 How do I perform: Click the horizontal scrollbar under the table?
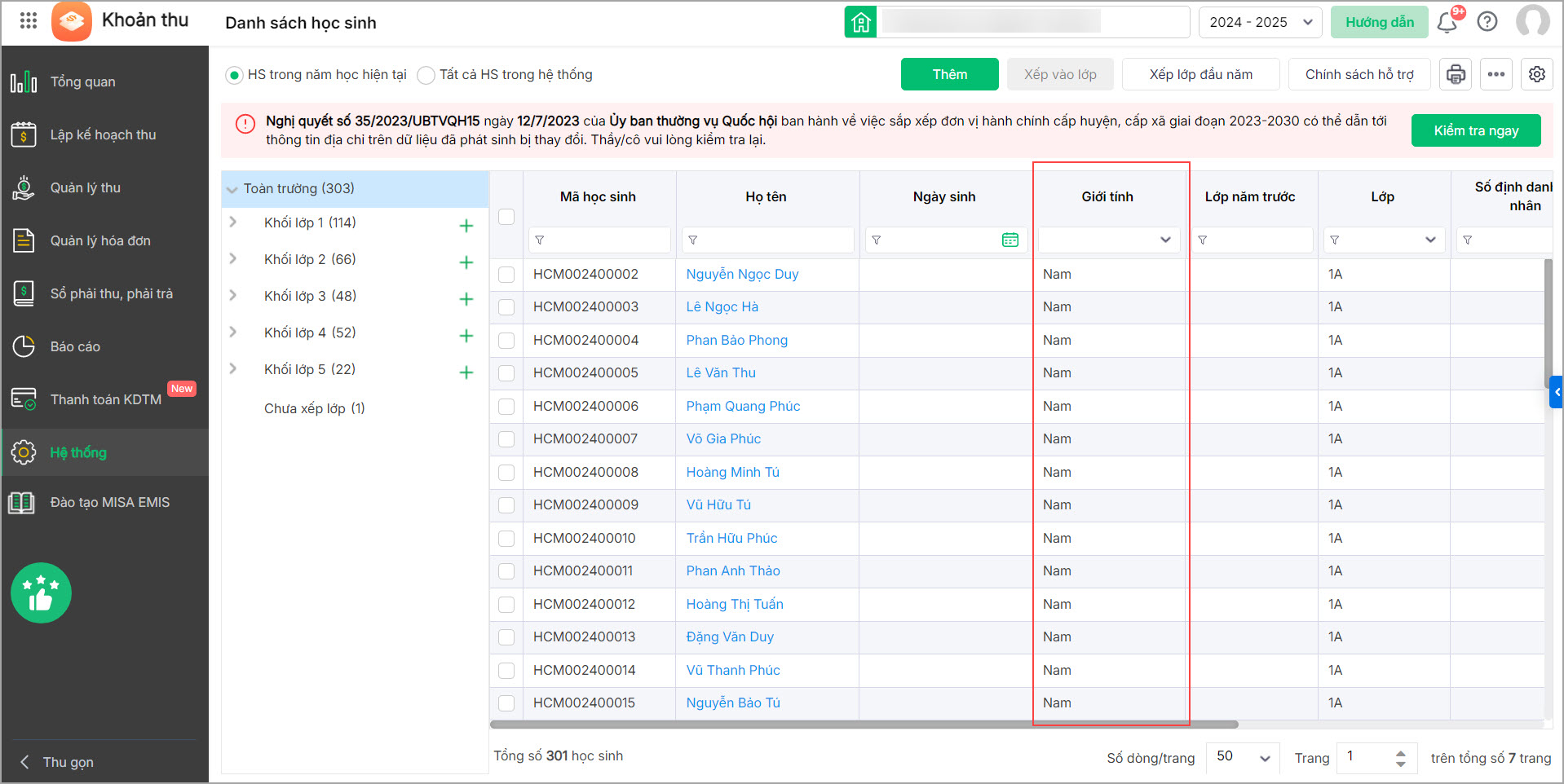[864, 724]
